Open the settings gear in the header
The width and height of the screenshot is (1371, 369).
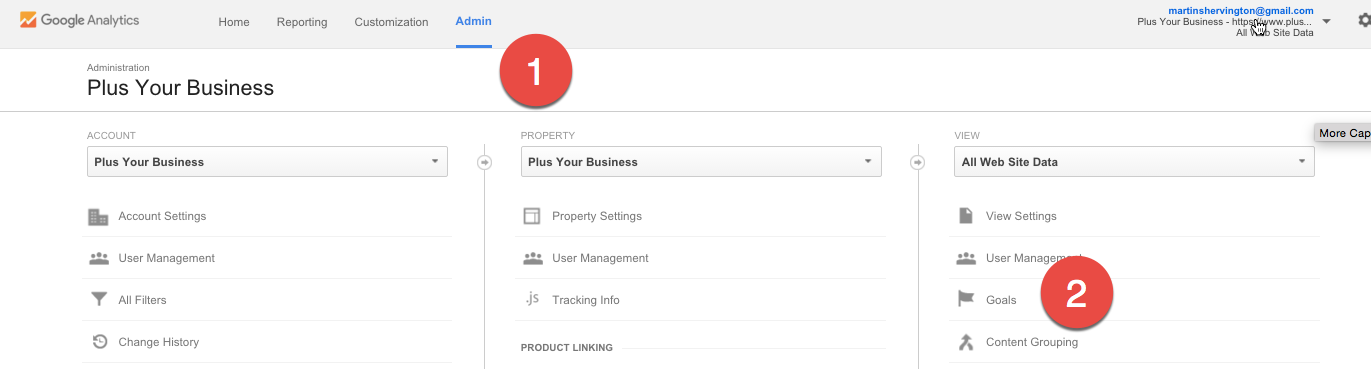click(1364, 21)
